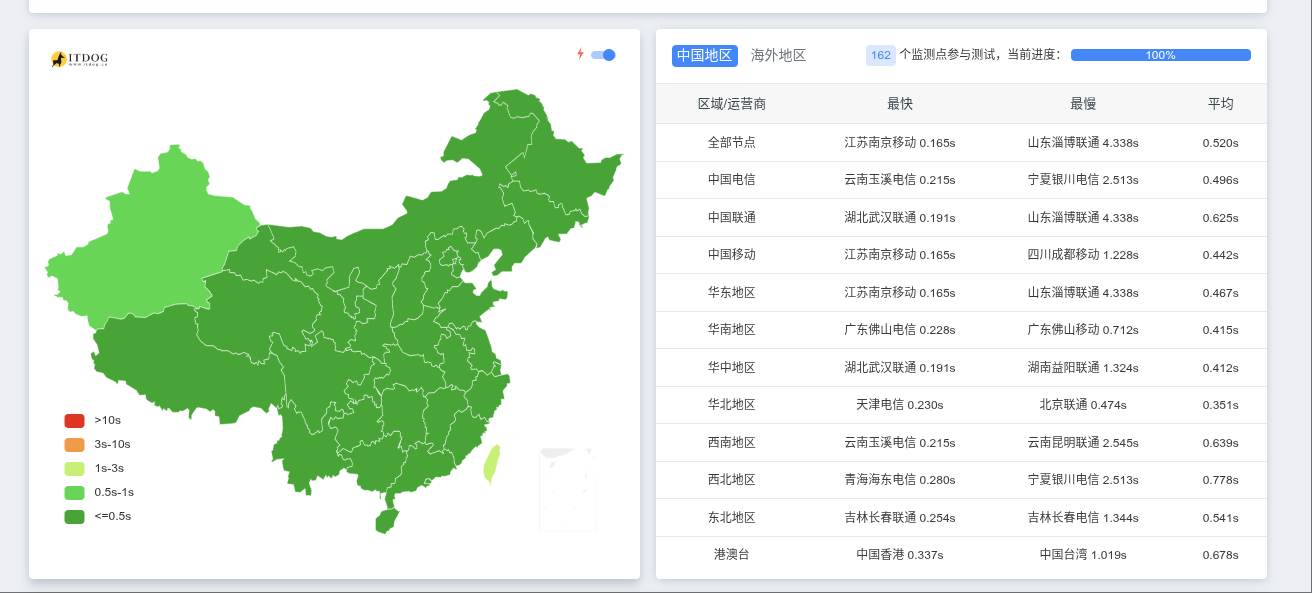Viewport: 1312px width, 593px height.
Task: Click the red >10s legend swatch
Action: point(74,420)
